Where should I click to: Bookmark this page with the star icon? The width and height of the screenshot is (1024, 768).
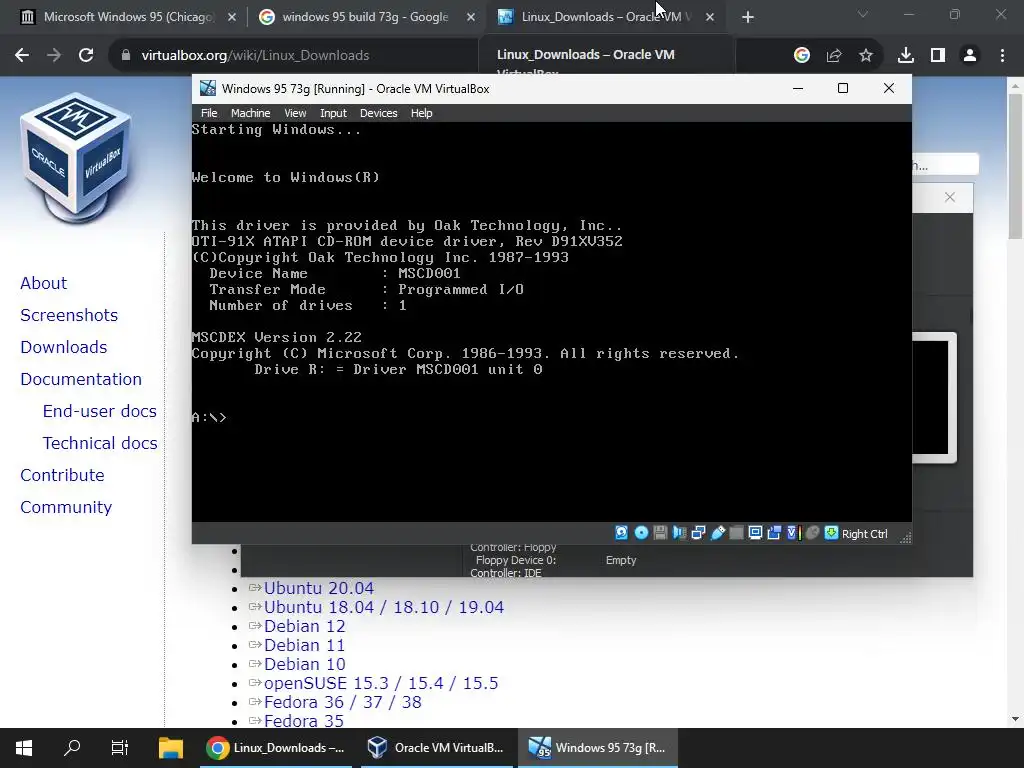(x=865, y=56)
